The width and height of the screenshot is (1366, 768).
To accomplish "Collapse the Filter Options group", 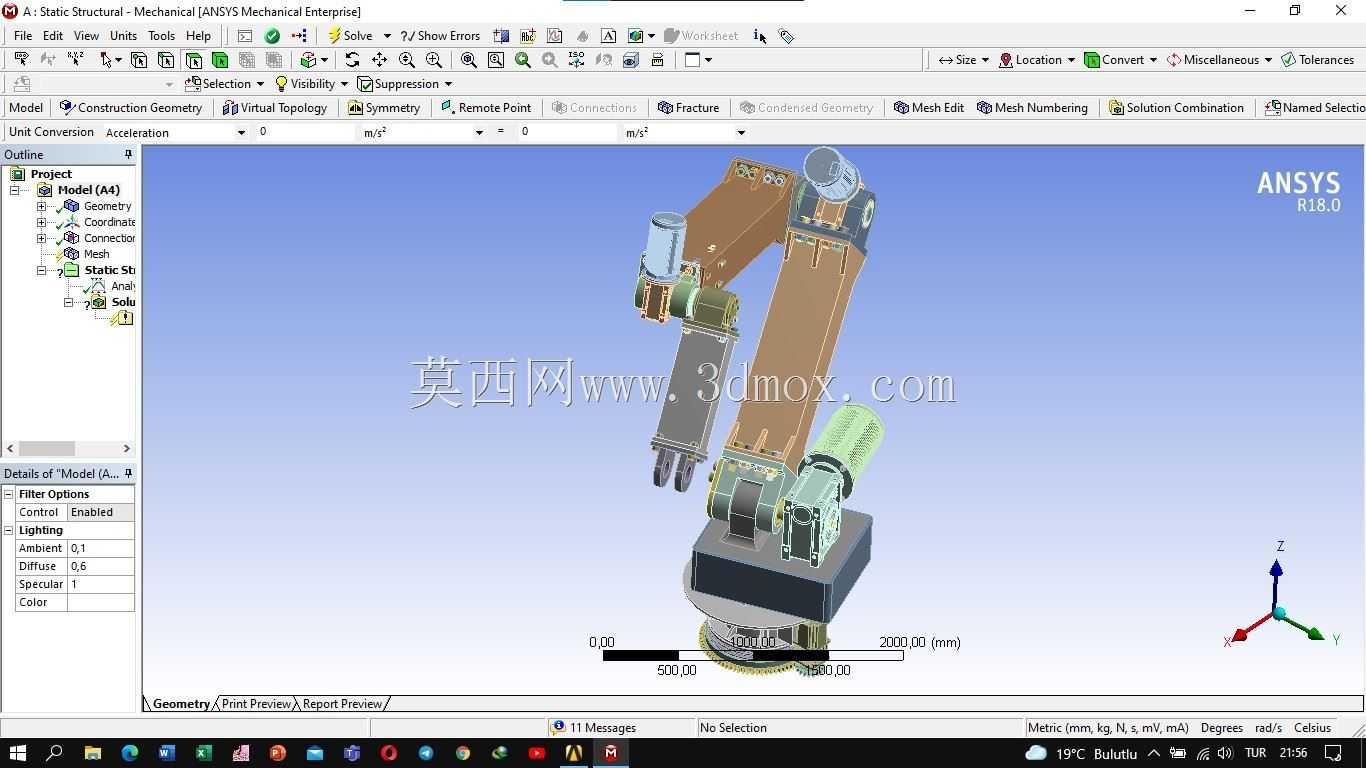I will click(9, 494).
